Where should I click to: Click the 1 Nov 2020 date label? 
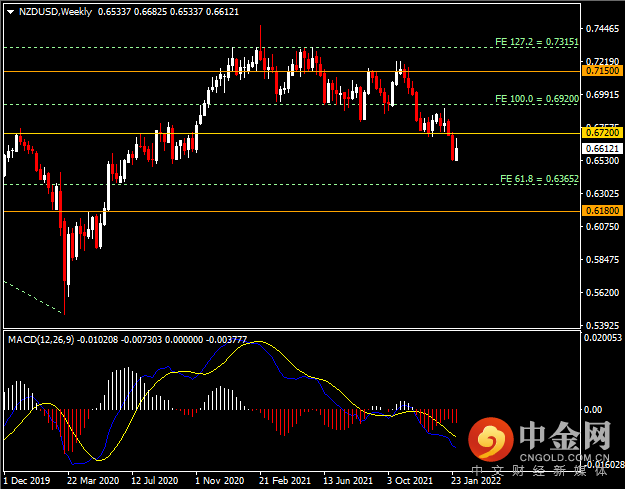[219, 481]
